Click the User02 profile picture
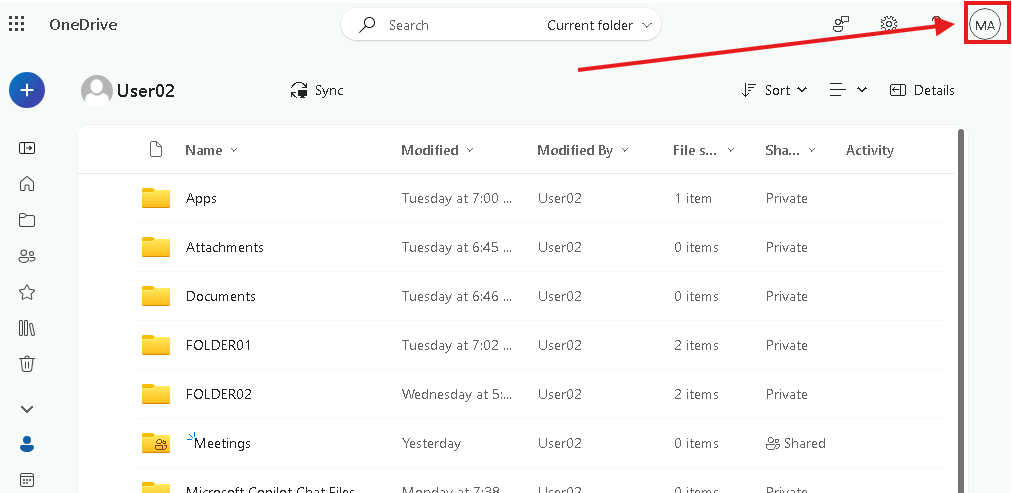1012x493 pixels. point(96,90)
